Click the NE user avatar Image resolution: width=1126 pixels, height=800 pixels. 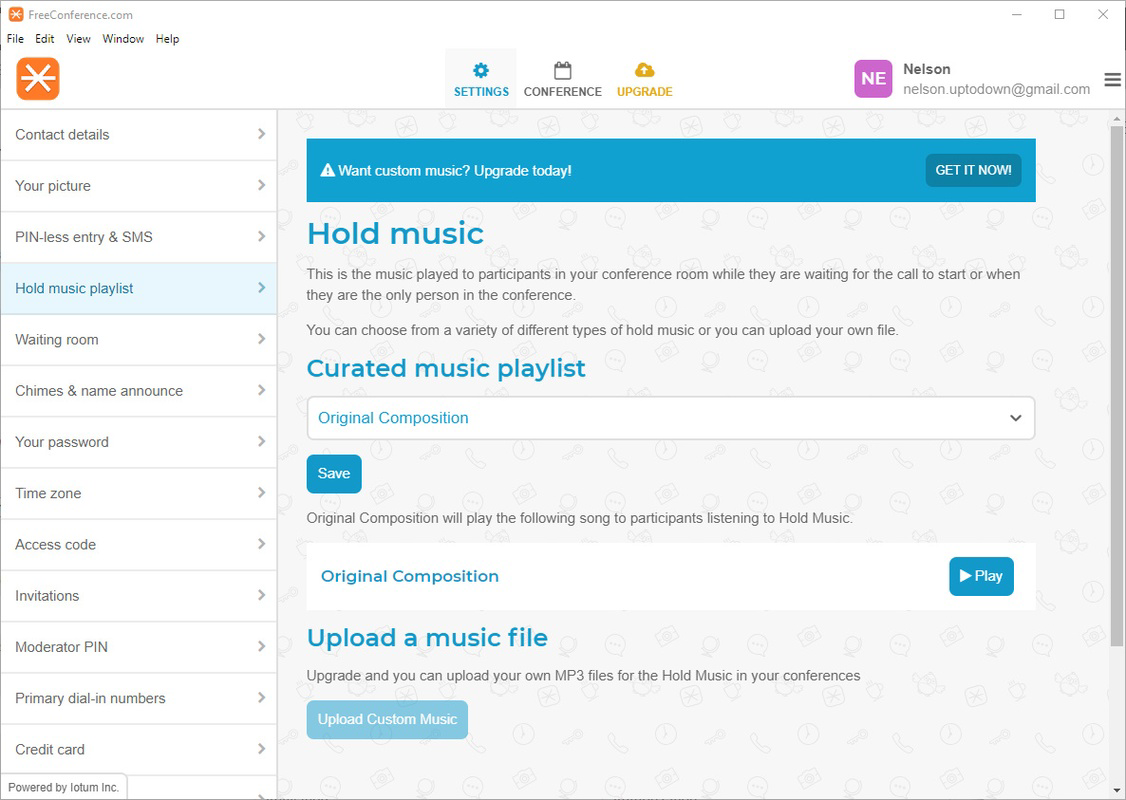(x=873, y=78)
